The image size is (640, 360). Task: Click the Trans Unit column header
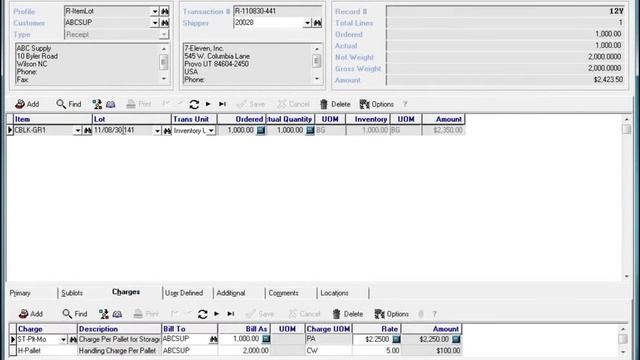(x=194, y=119)
